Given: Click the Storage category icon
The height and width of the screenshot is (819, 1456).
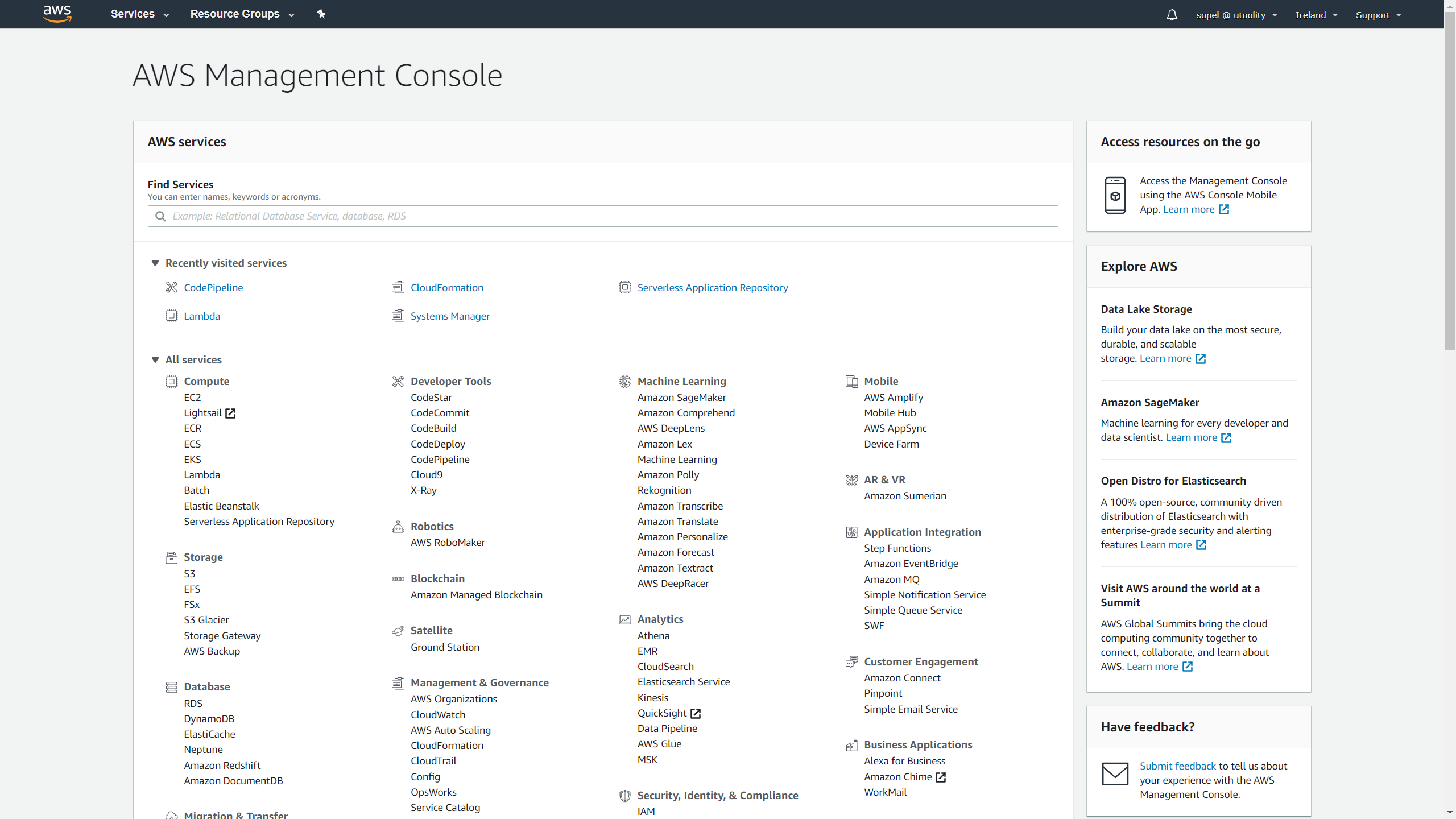Looking at the screenshot, I should (x=171, y=557).
